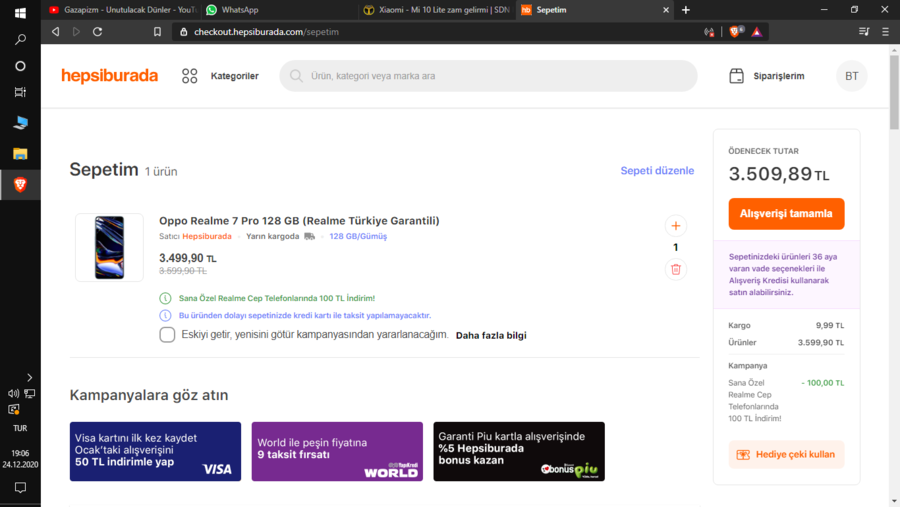The width and height of the screenshot is (900, 507).
Task: Click Alışveriş Kredisi info text
Action: [783, 274]
